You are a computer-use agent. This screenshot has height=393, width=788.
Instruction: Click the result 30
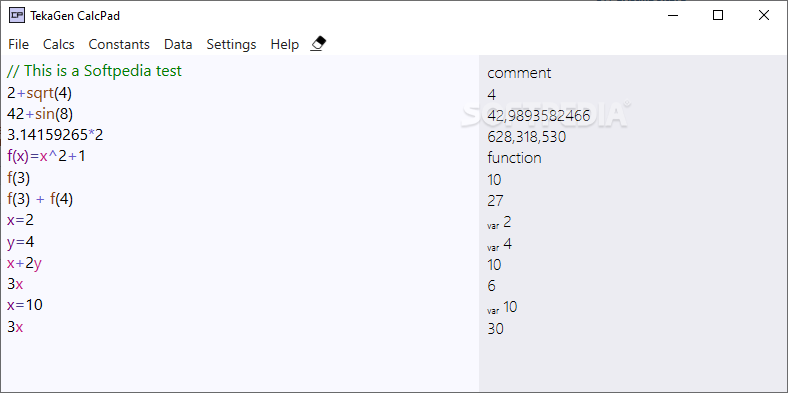click(x=496, y=329)
